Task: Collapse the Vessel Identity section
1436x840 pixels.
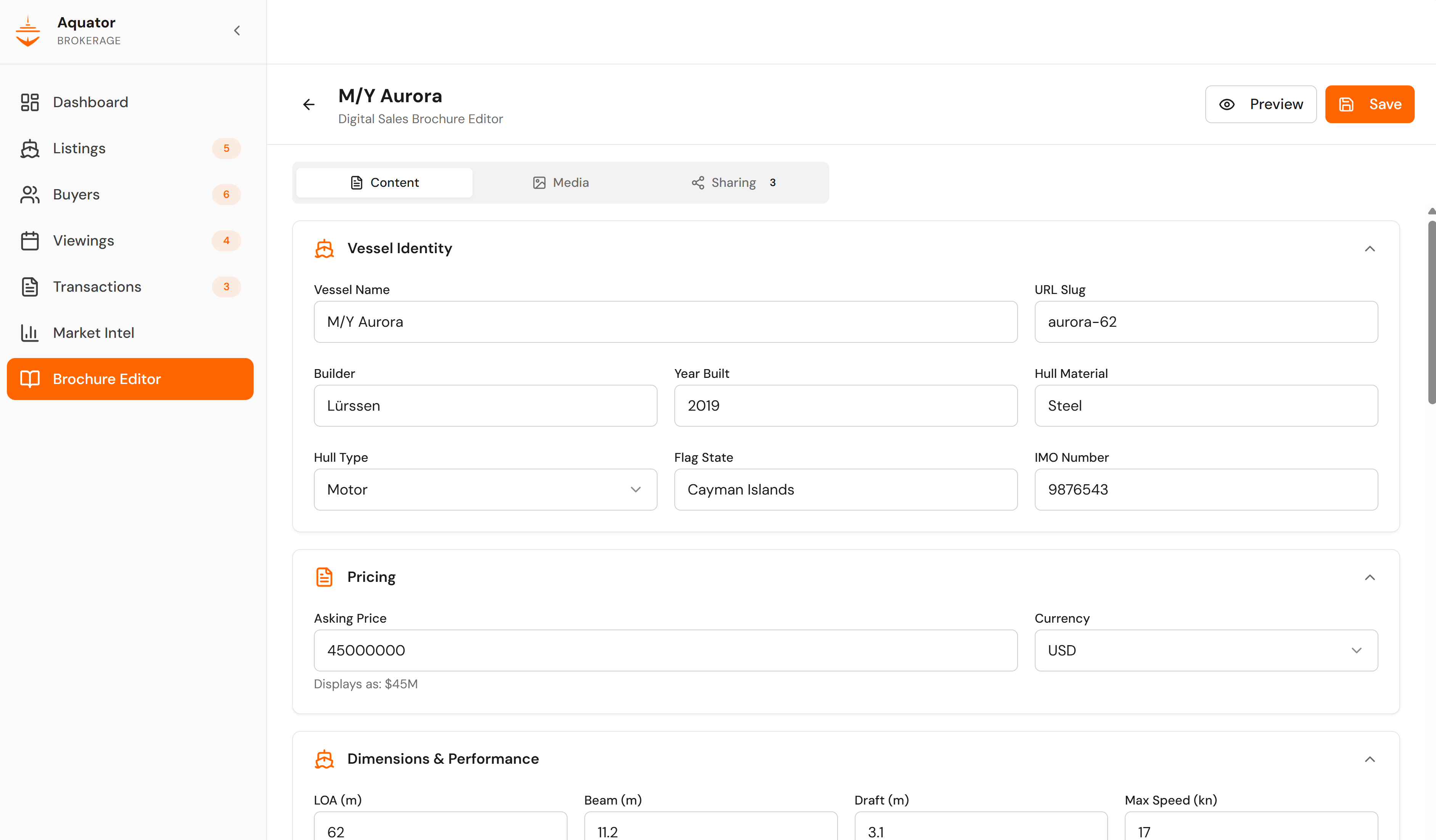Action: tap(1369, 249)
